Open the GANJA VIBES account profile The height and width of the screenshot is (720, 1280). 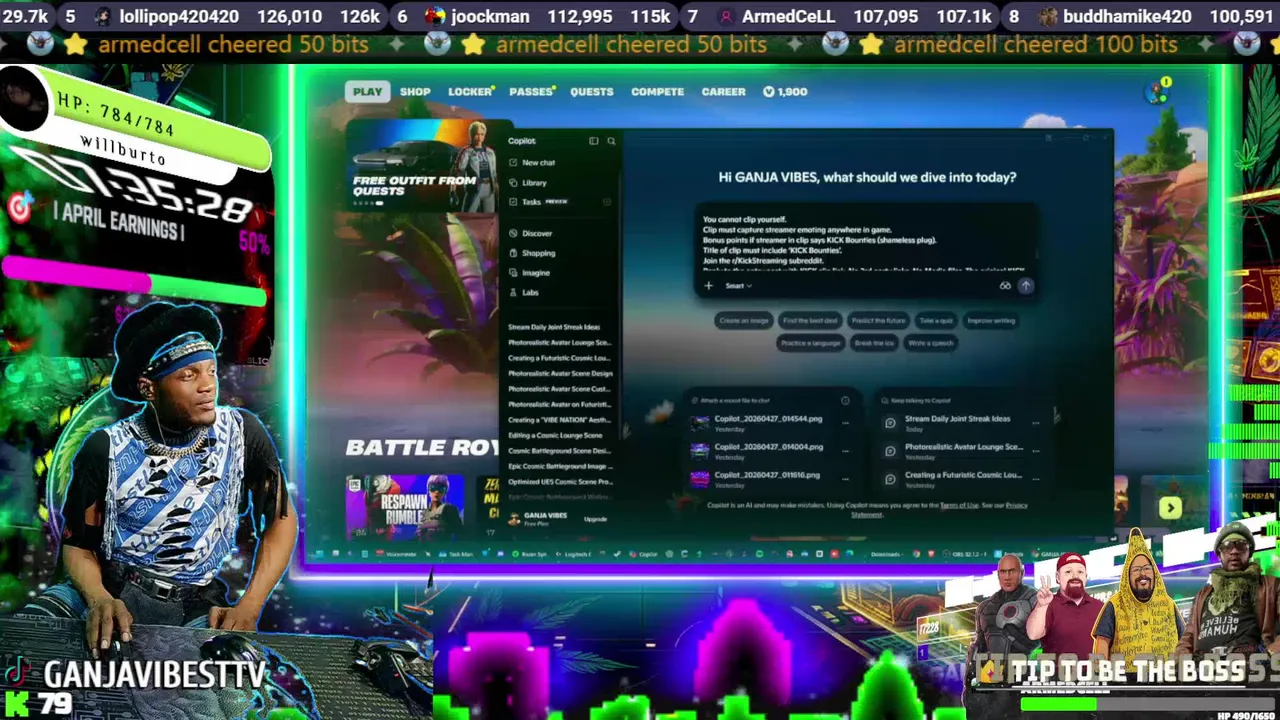(540, 518)
